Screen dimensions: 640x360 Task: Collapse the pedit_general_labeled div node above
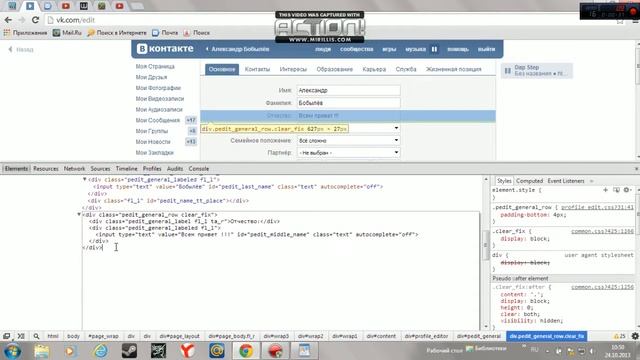pos(84,179)
